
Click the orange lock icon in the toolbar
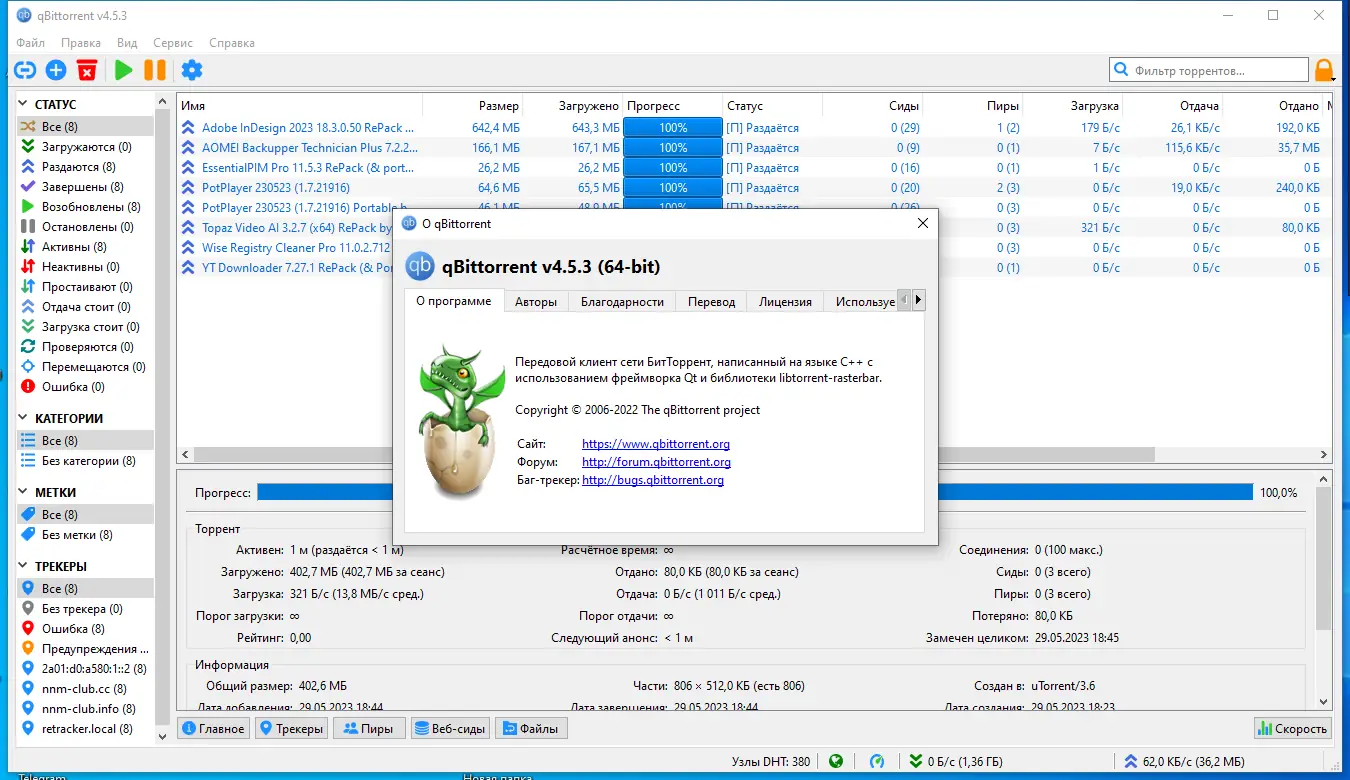tap(1324, 70)
